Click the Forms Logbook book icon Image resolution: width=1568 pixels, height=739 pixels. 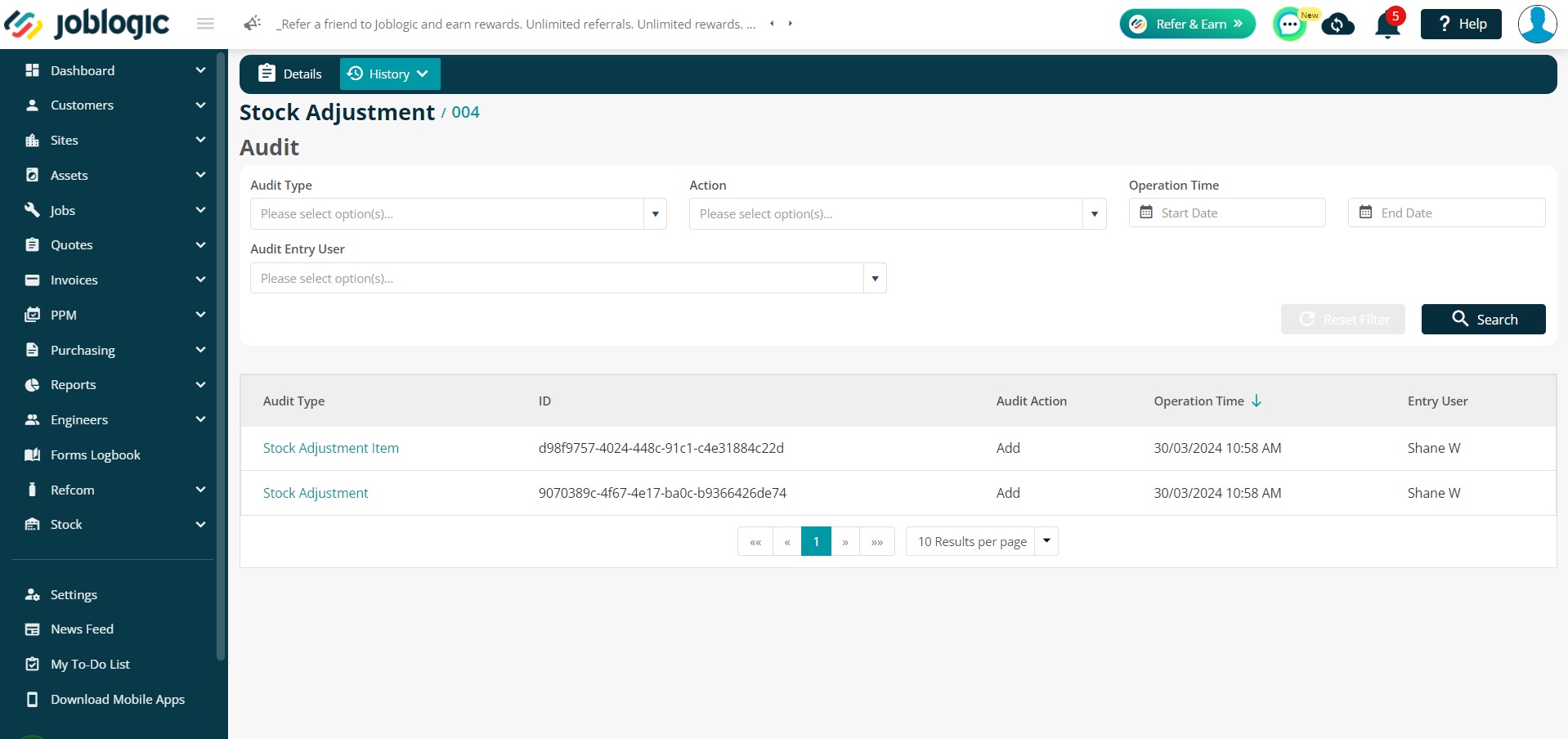click(x=33, y=455)
